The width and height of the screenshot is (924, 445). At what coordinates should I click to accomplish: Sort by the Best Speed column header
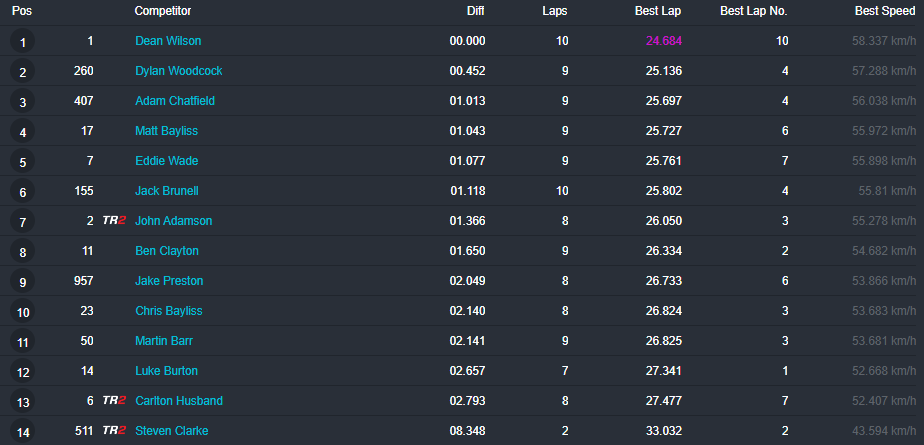(885, 11)
